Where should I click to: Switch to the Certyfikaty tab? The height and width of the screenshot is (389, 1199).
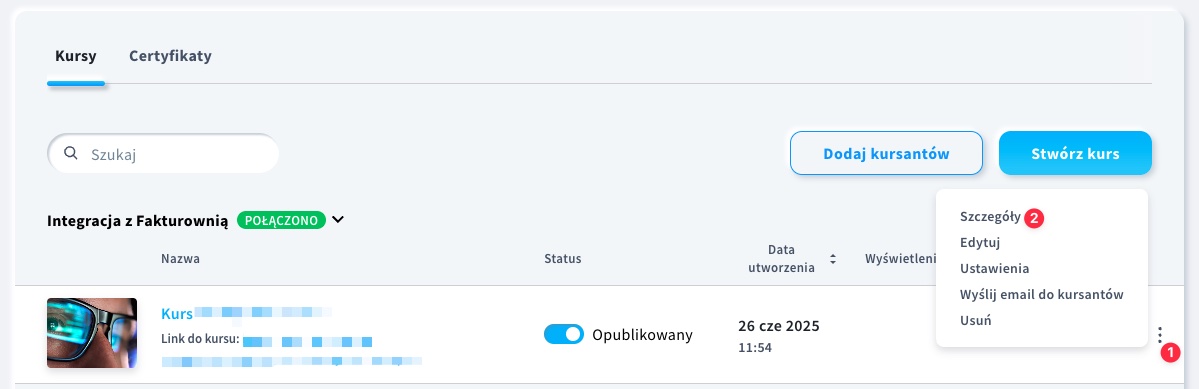click(170, 56)
